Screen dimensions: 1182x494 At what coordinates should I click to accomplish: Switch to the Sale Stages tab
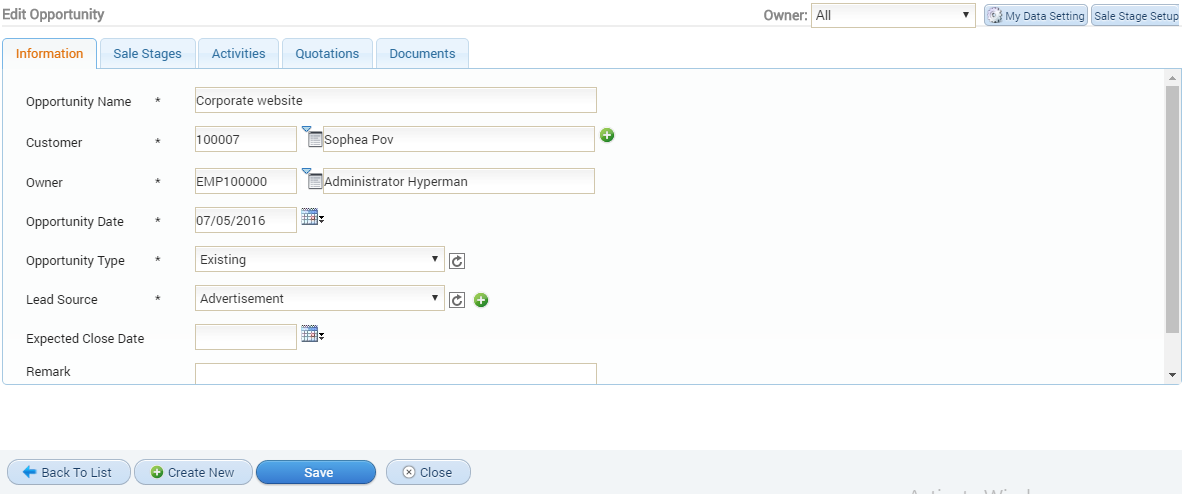tap(148, 54)
